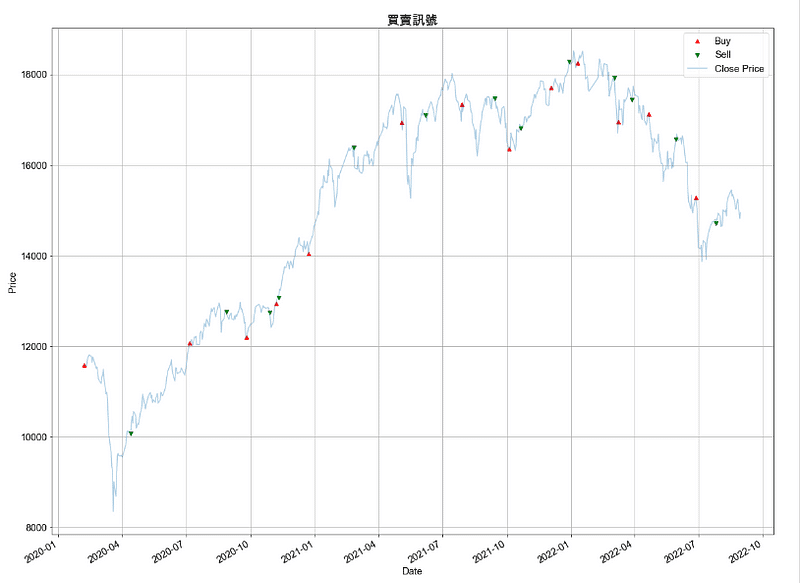This screenshot has height=583, width=800.
Task: Click the chart title 買賣訊號
Action: tap(412, 19)
